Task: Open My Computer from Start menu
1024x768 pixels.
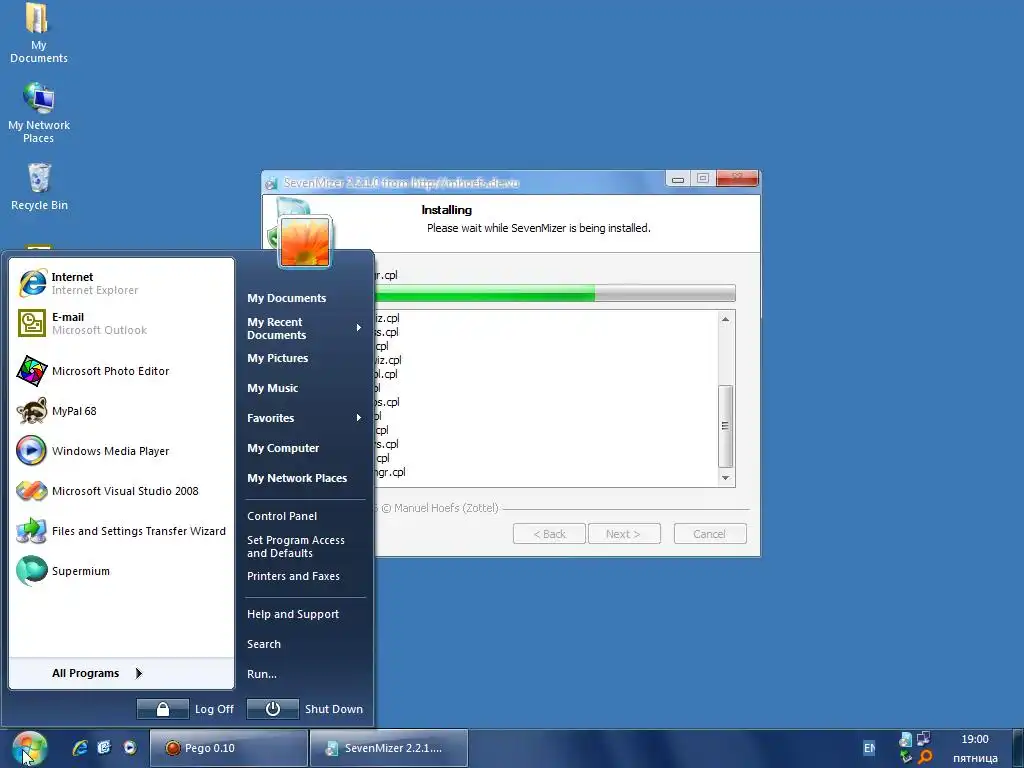Action: click(305, 448)
